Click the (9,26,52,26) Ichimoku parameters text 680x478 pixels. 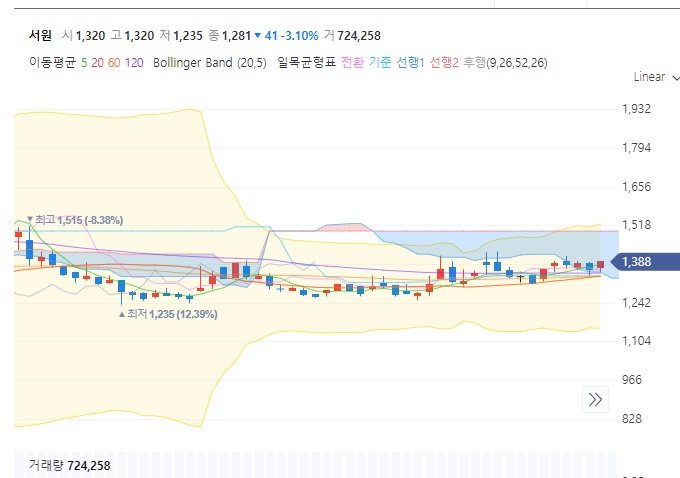click(x=517, y=63)
